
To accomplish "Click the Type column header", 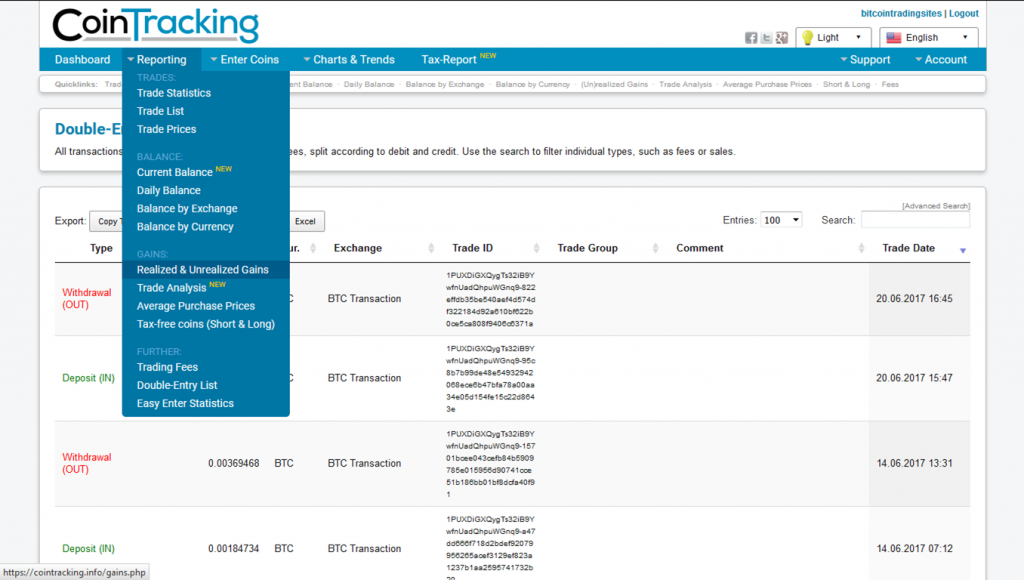I will click(101, 248).
